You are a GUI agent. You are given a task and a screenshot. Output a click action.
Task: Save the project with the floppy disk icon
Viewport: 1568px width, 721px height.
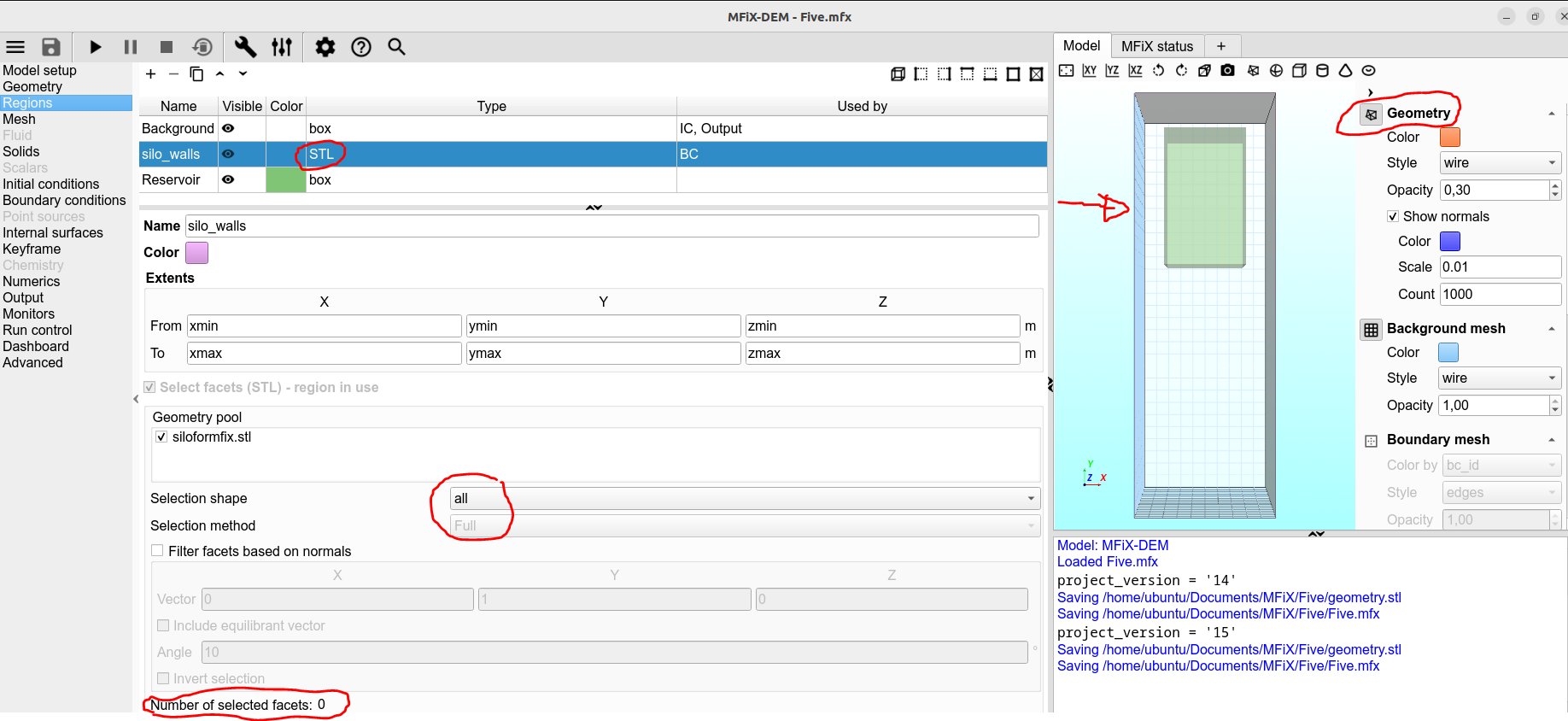(51, 47)
